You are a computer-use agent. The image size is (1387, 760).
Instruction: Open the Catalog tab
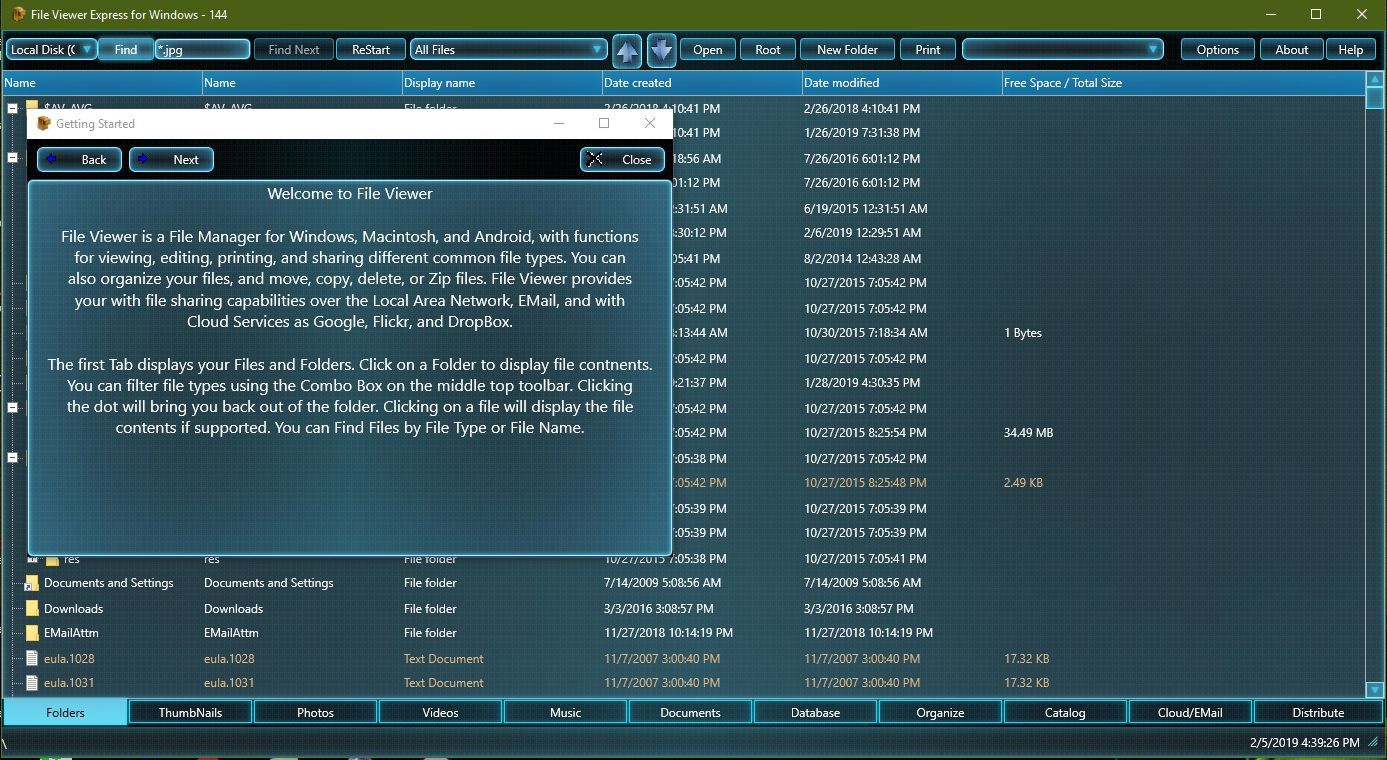(x=1065, y=713)
